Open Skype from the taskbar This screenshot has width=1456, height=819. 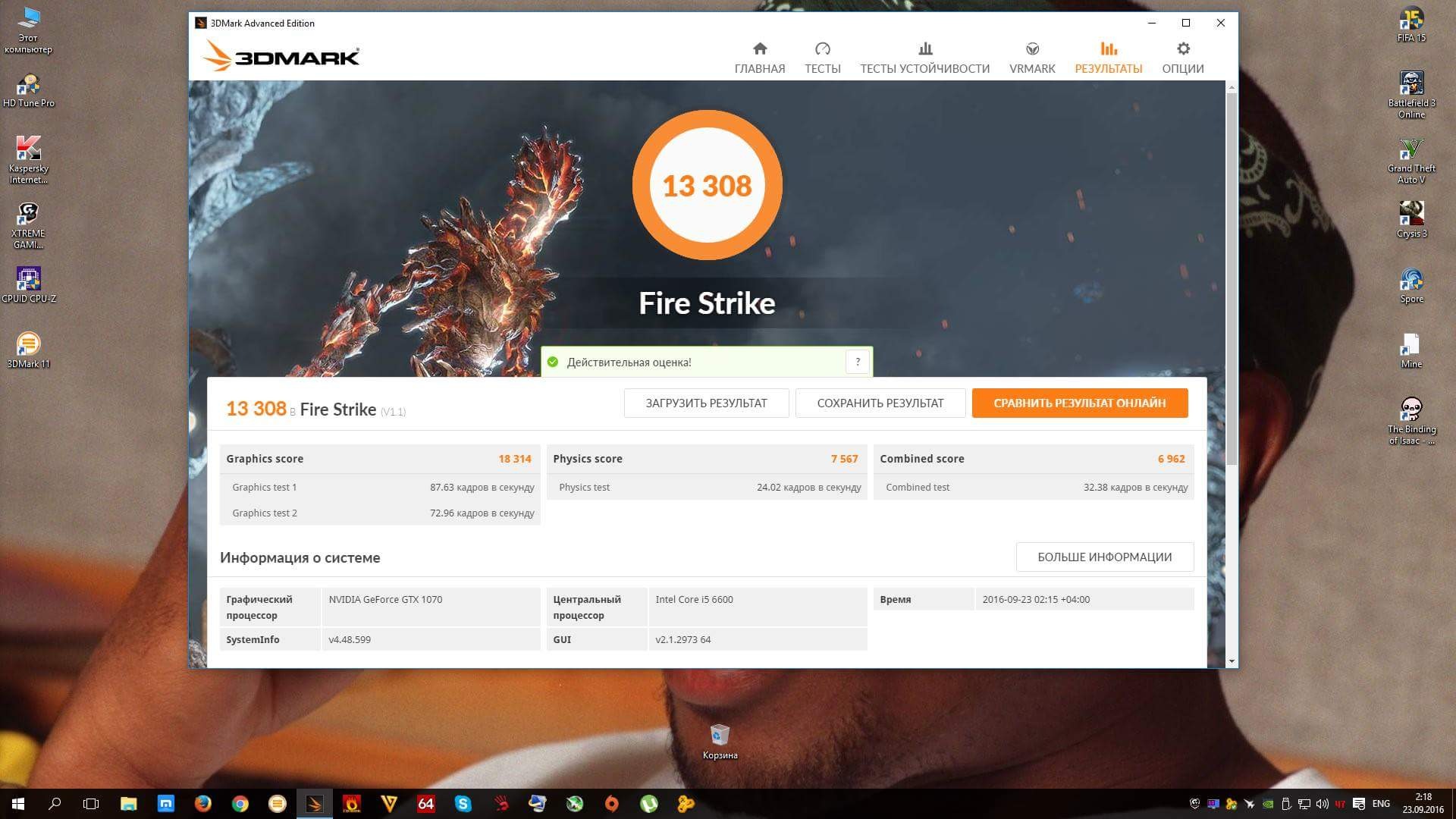tap(463, 804)
